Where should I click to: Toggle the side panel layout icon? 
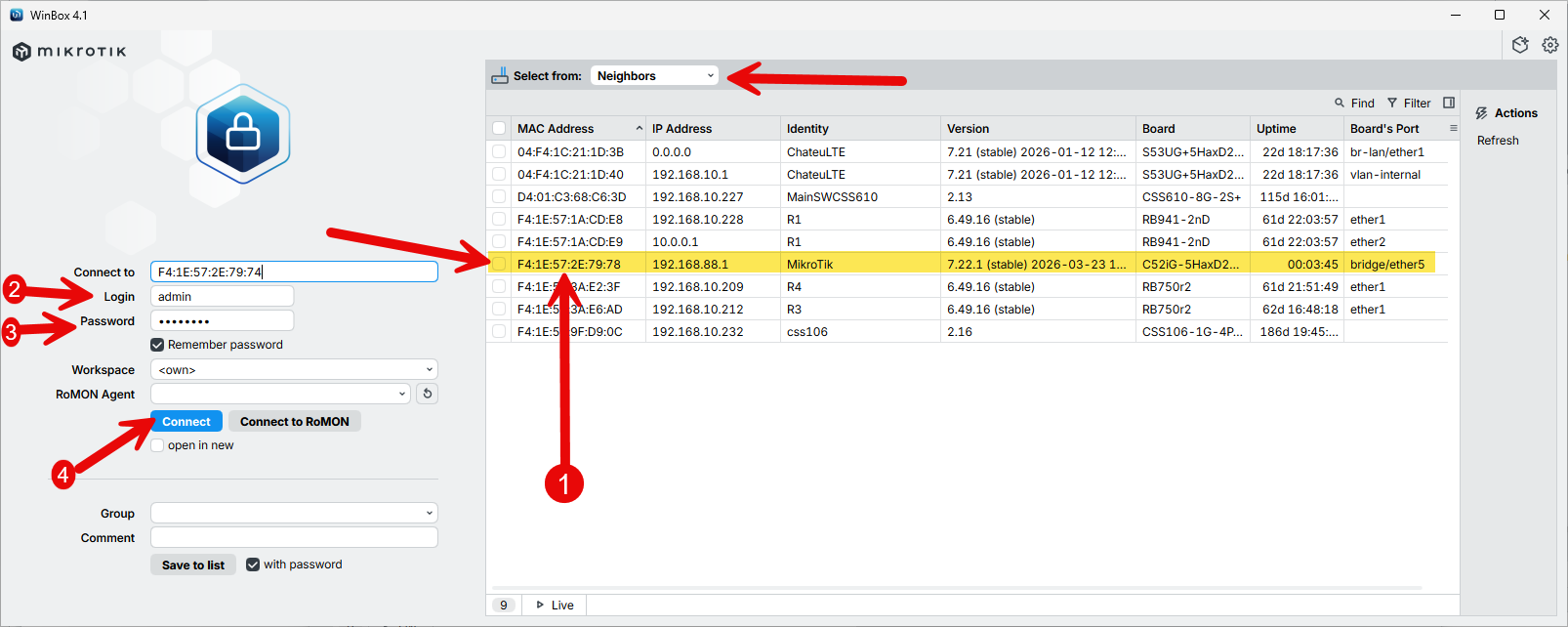pyautogui.click(x=1449, y=103)
